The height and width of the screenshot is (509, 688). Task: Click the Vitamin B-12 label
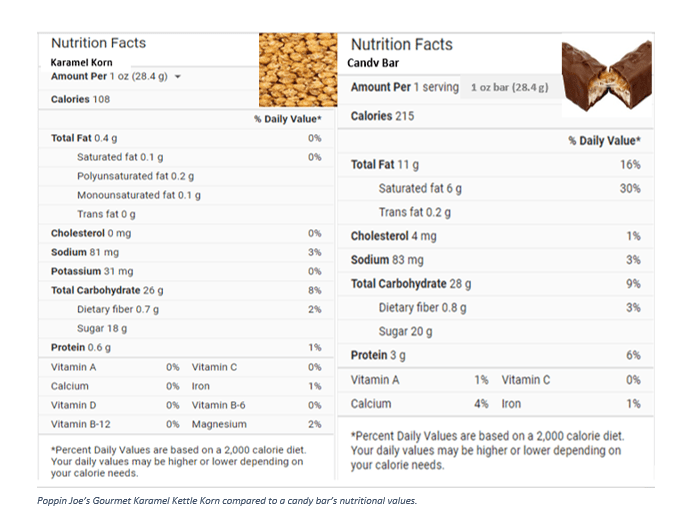point(79,424)
